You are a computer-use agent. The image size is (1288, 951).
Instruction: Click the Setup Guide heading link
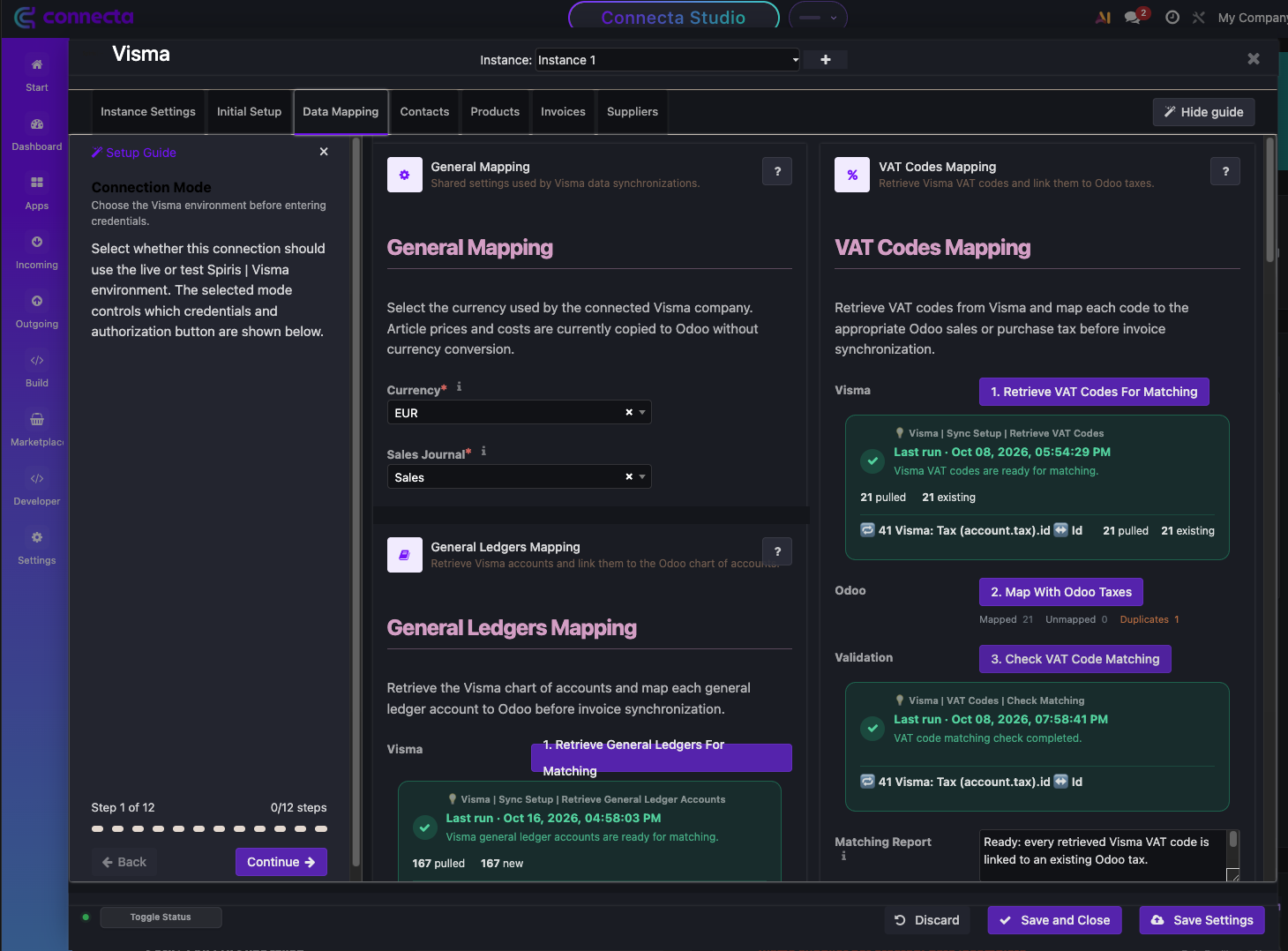[x=134, y=153]
